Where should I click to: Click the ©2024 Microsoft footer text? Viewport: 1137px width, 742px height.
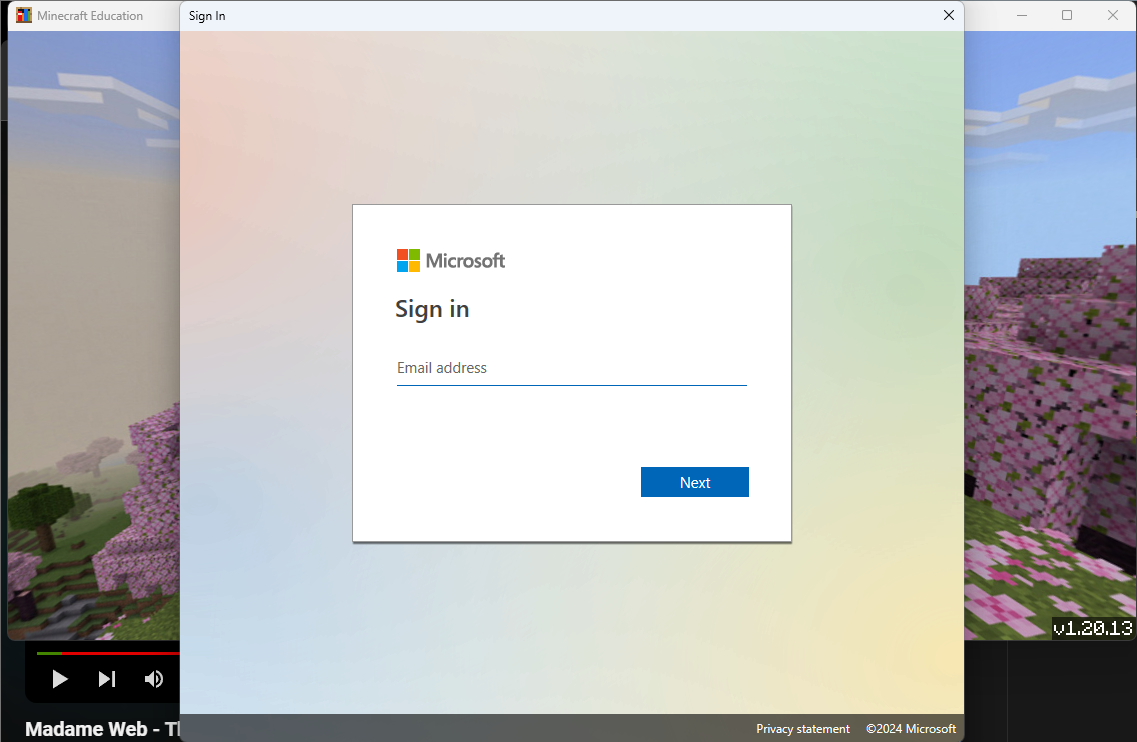911,728
